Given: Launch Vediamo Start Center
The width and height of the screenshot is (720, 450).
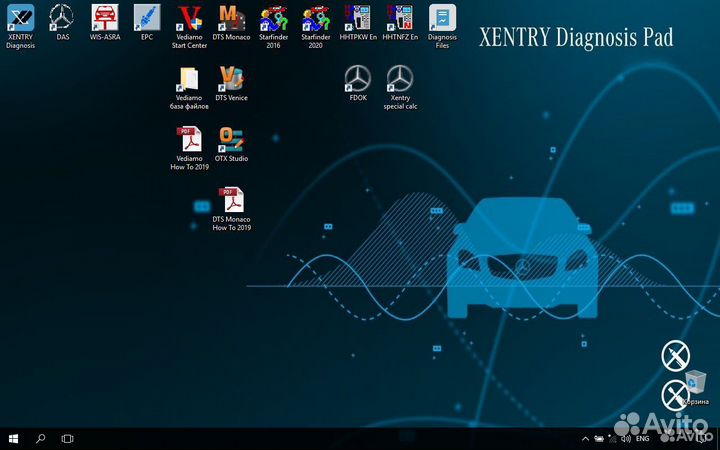Looking at the screenshot, I should [189, 27].
